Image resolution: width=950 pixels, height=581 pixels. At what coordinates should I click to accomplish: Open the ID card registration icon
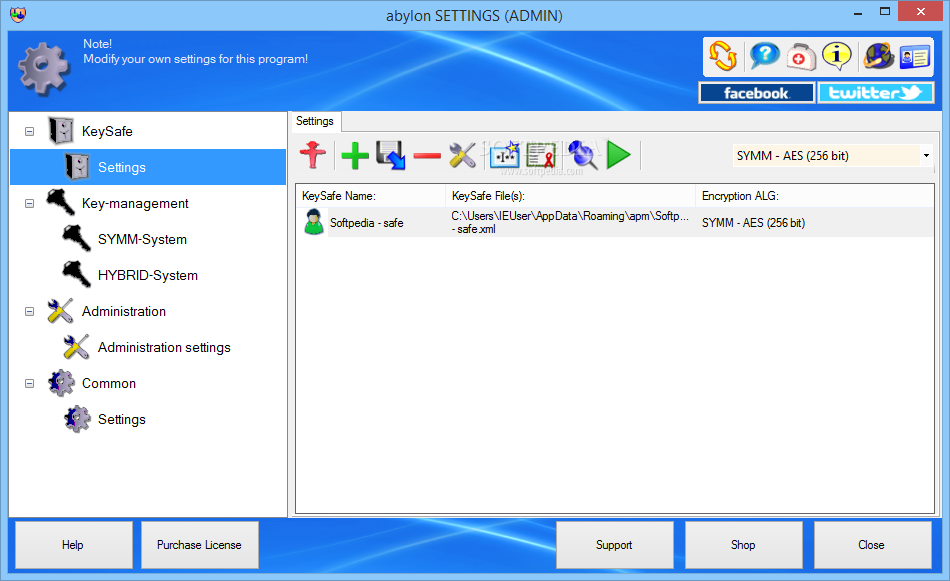pyautogui.click(x=915, y=58)
